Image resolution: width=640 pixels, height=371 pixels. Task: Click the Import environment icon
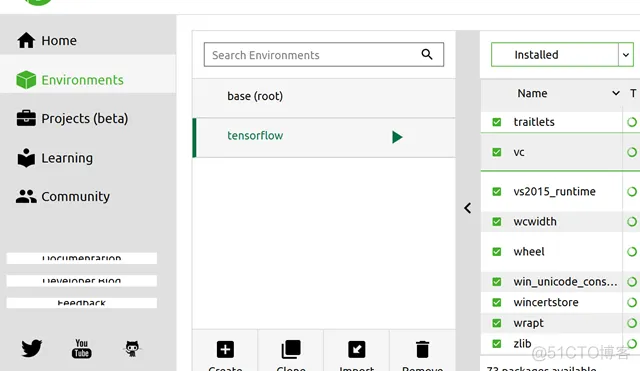click(x=357, y=349)
